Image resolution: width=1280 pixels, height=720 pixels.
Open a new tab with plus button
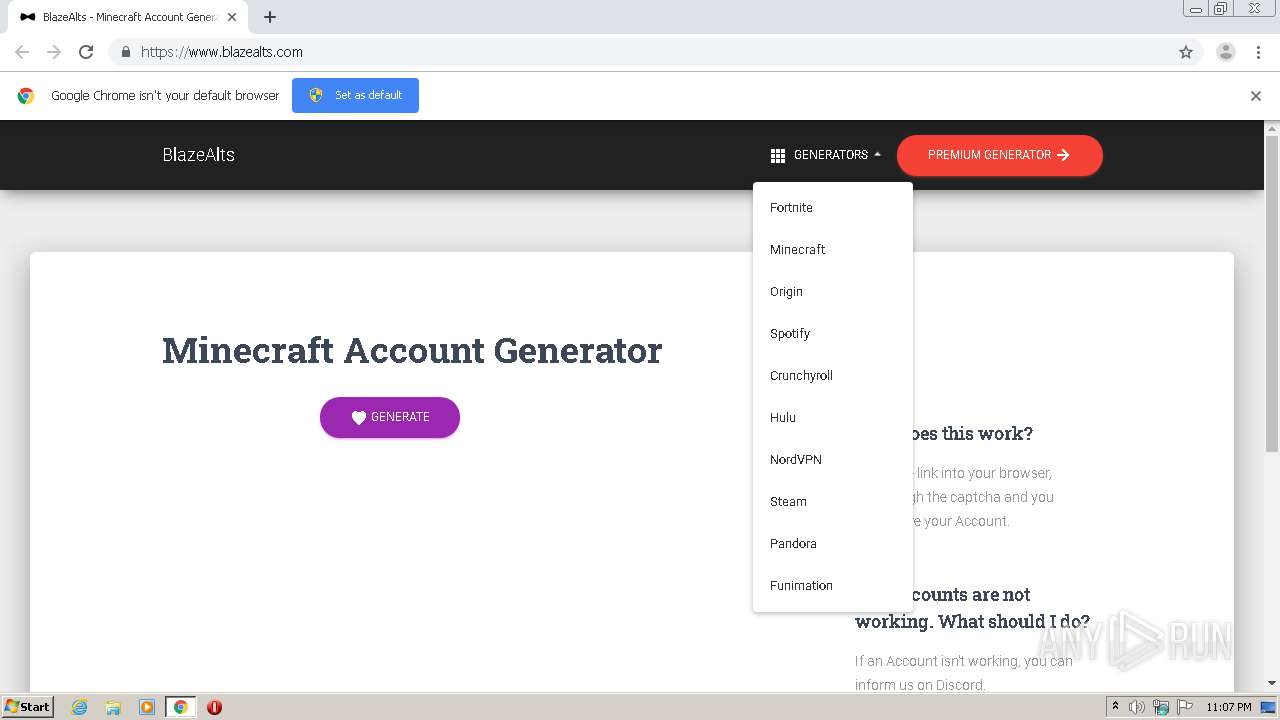pyautogui.click(x=270, y=17)
